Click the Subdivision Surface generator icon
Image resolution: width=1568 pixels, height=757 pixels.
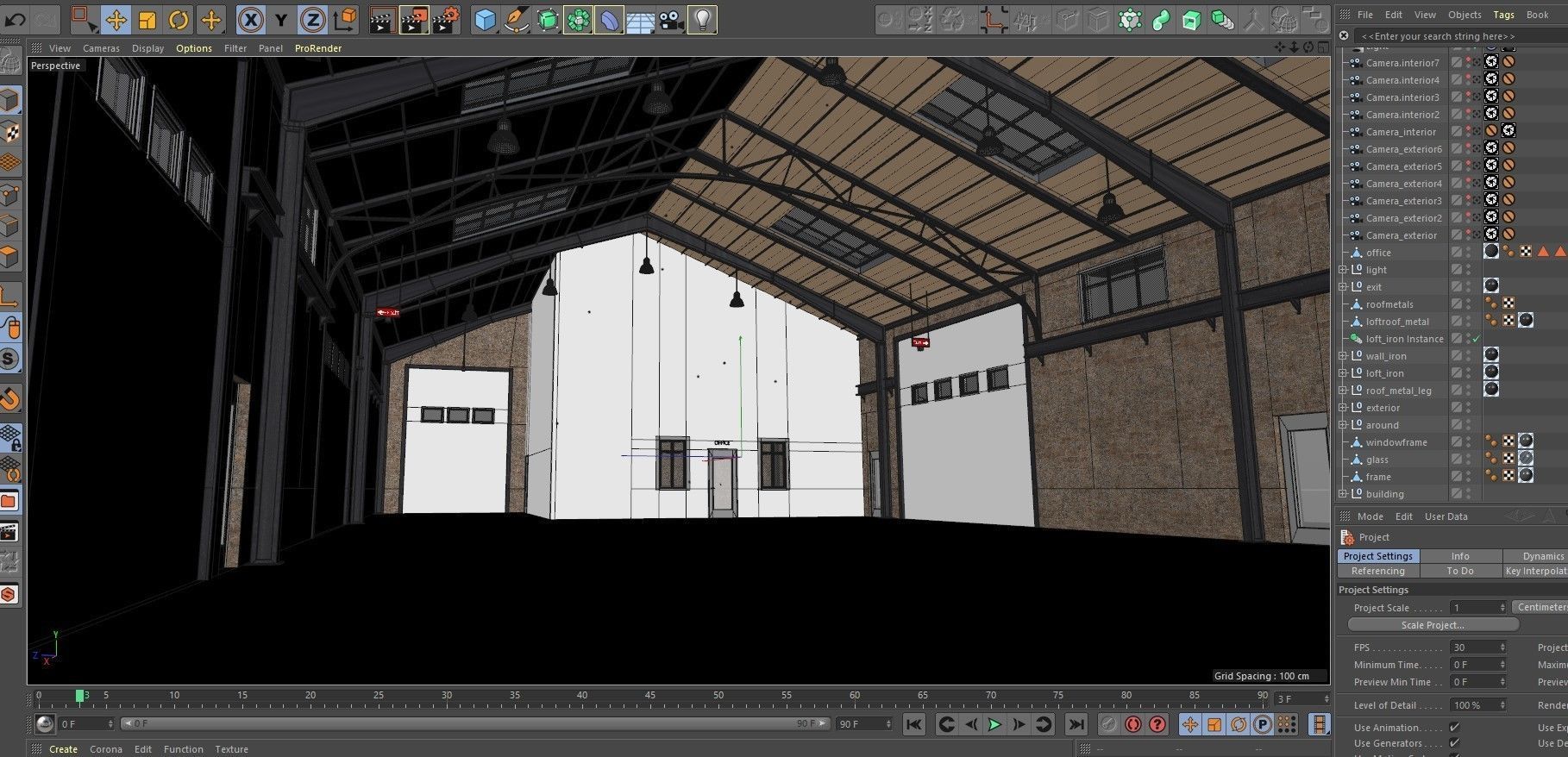coord(548,19)
